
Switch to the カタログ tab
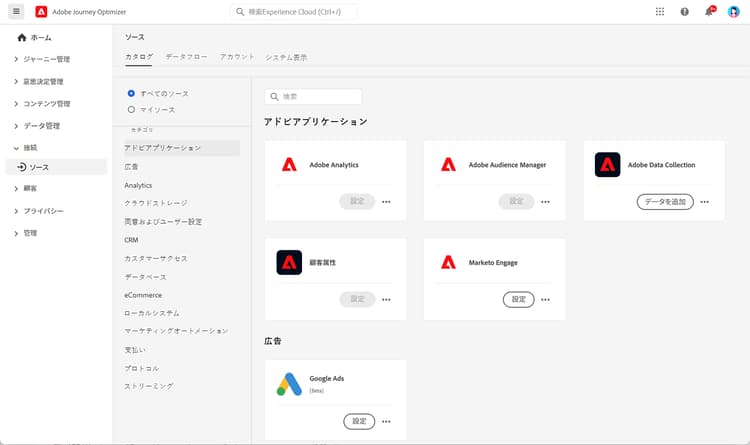(x=139, y=57)
